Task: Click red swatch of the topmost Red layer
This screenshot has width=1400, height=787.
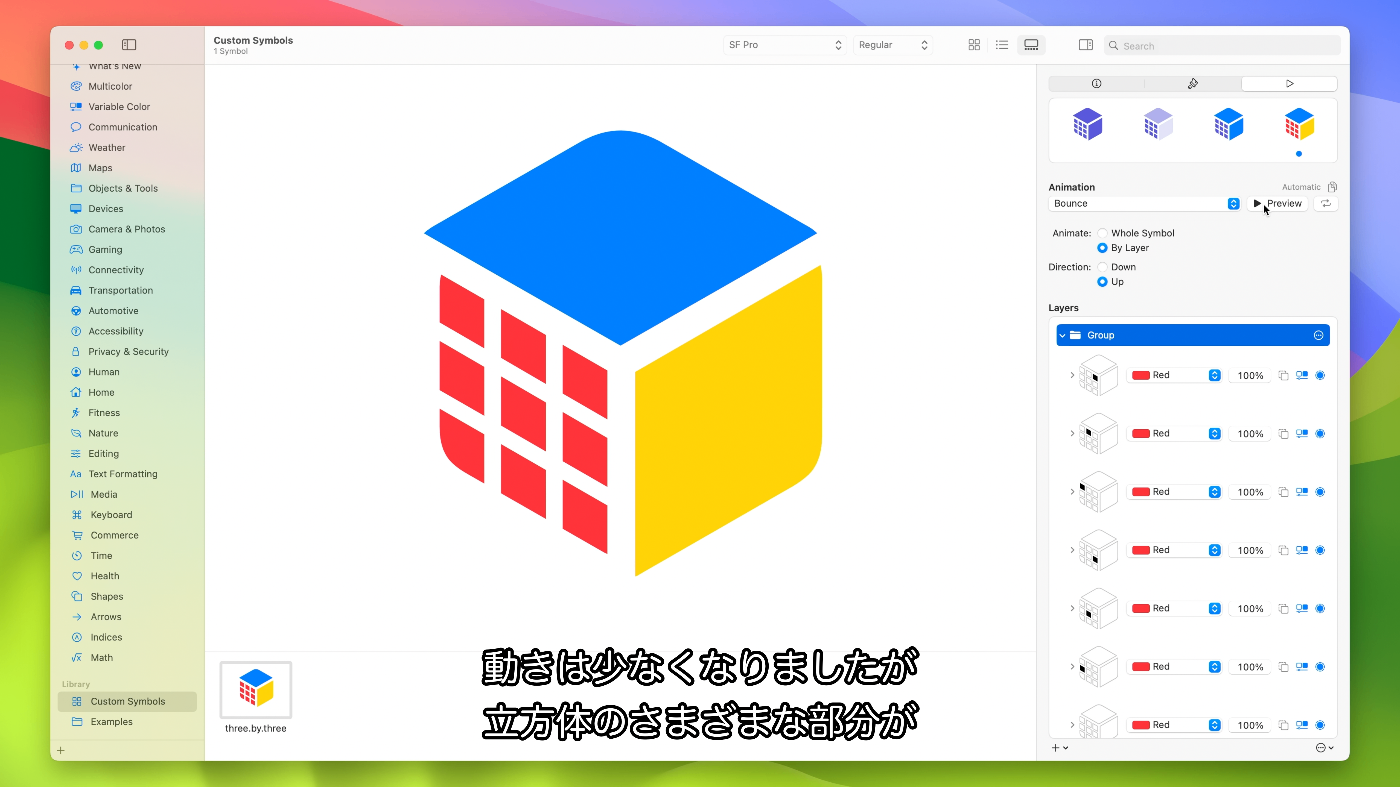Action: click(x=1140, y=376)
